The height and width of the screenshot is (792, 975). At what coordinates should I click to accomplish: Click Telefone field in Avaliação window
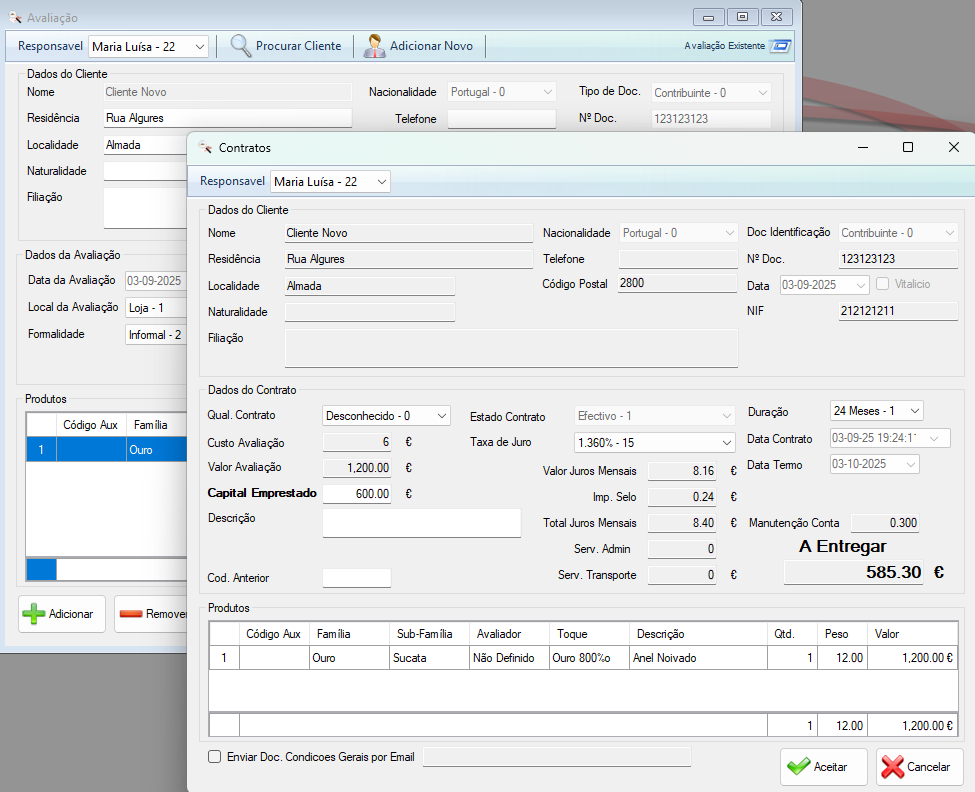(x=501, y=119)
